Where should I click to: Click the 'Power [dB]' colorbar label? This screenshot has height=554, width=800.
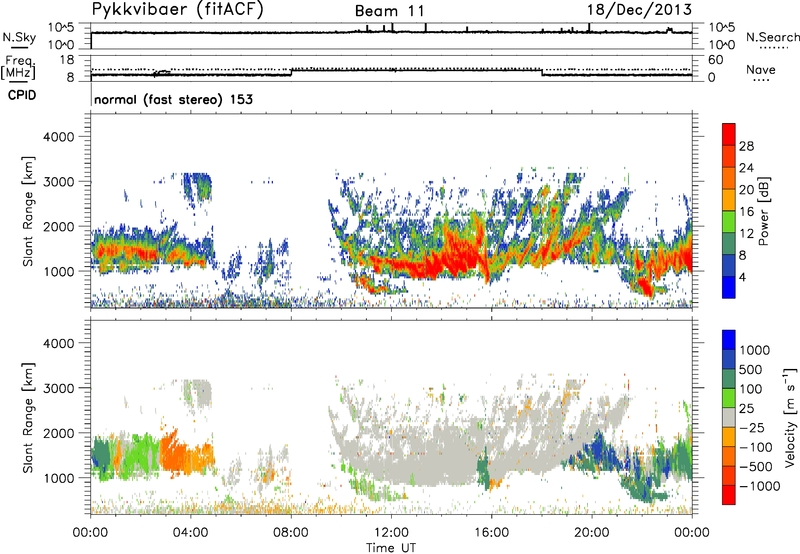[x=764, y=211]
